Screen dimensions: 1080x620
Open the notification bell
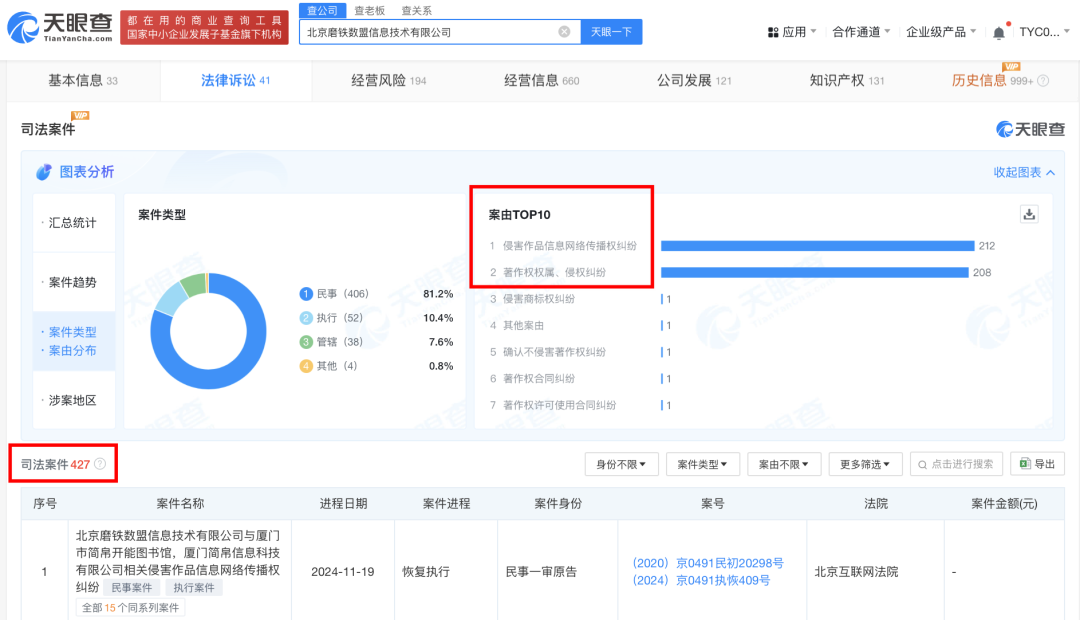999,32
